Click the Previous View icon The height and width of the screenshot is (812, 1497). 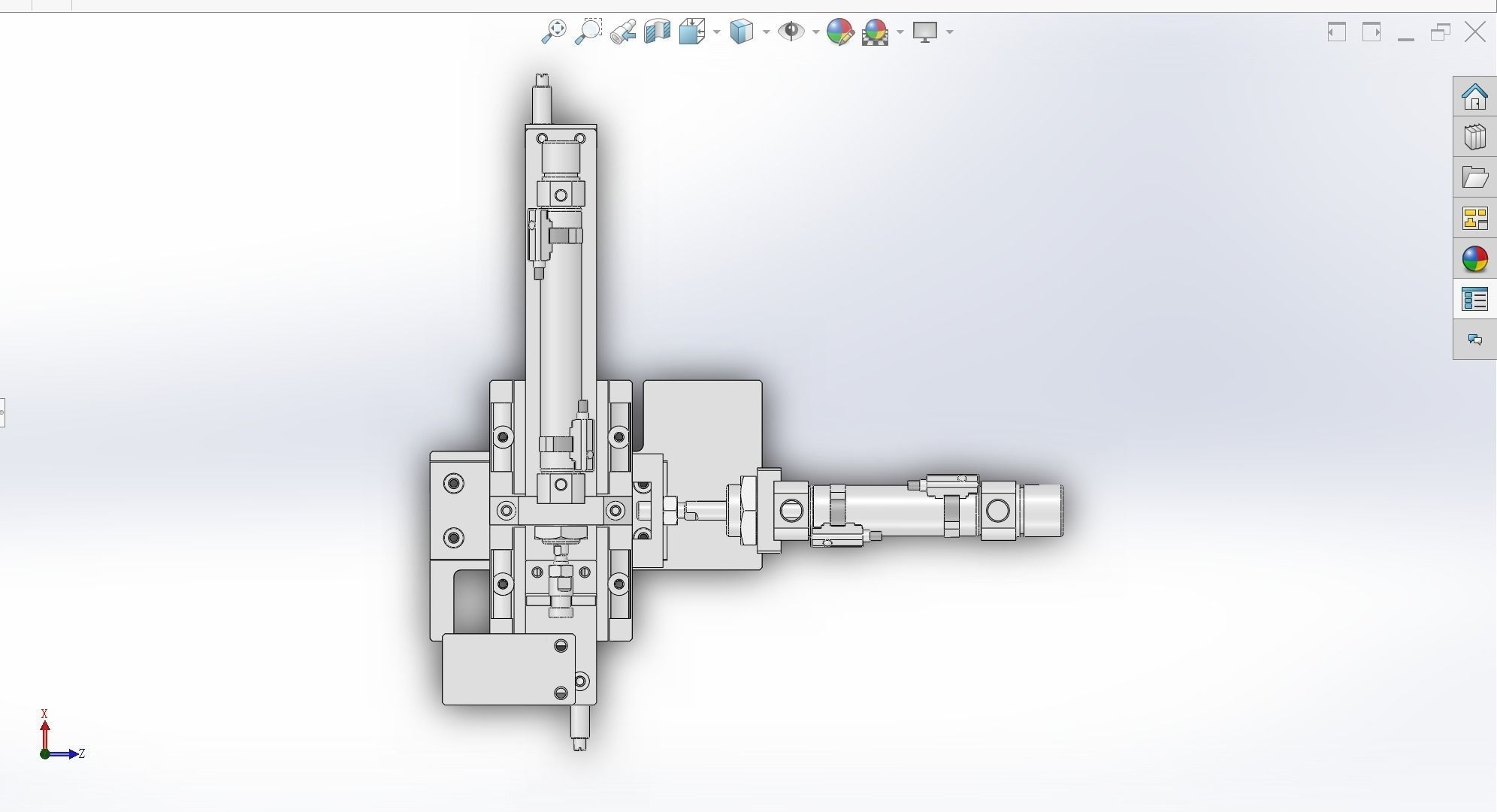click(x=623, y=32)
